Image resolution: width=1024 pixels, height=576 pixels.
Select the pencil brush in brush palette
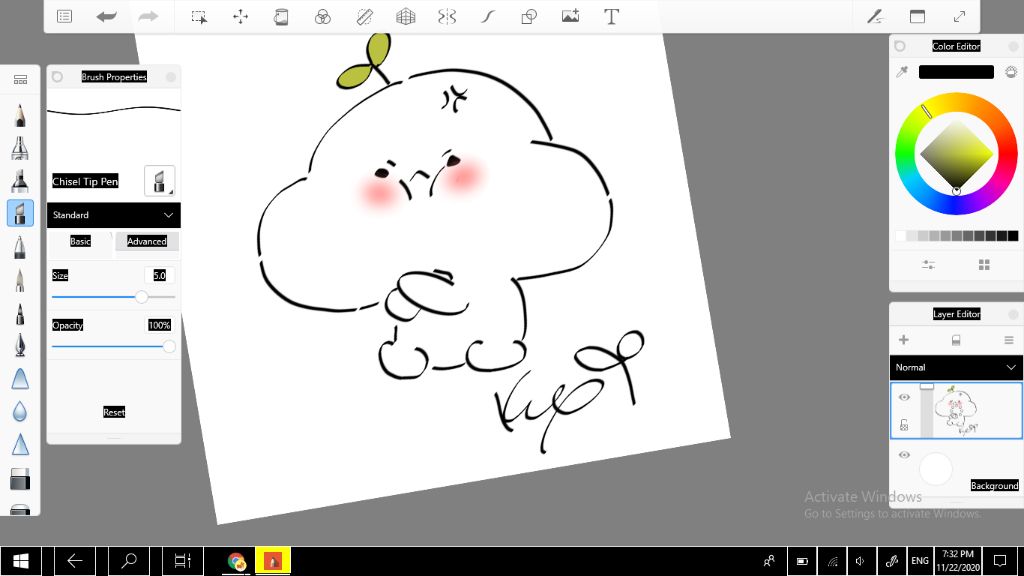pos(19,116)
